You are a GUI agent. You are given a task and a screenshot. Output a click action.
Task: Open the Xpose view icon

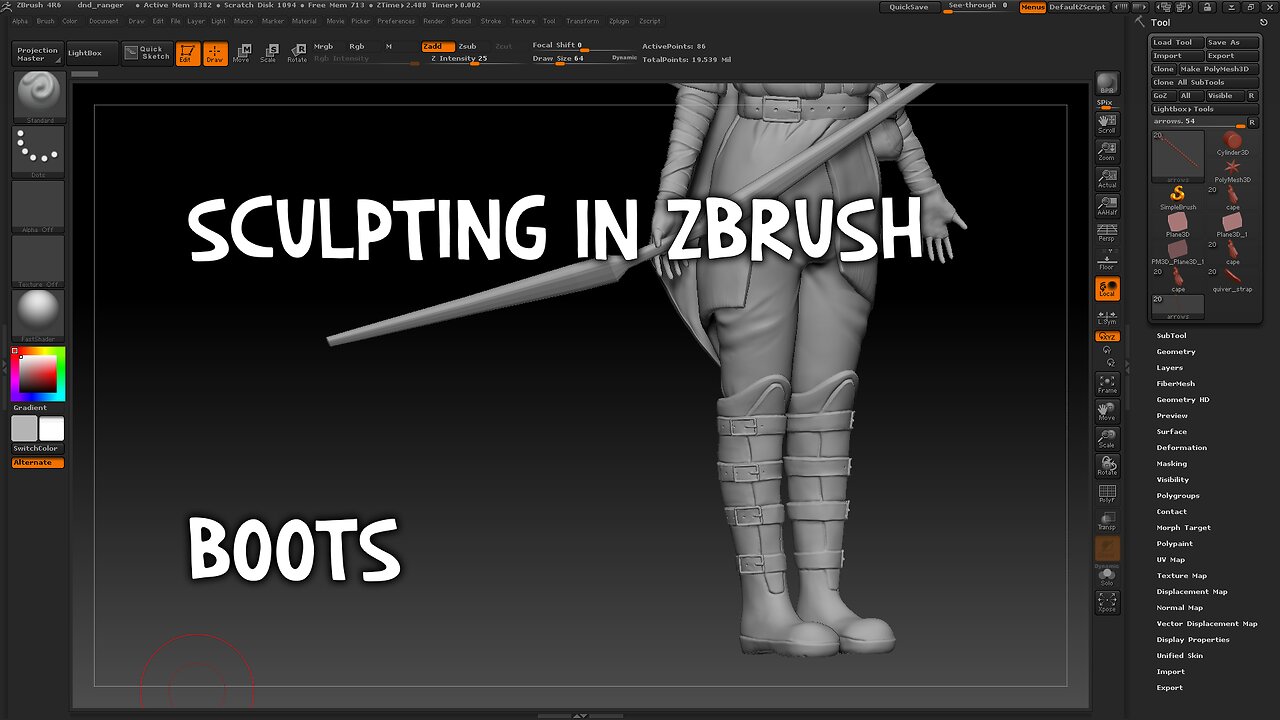(x=1107, y=602)
